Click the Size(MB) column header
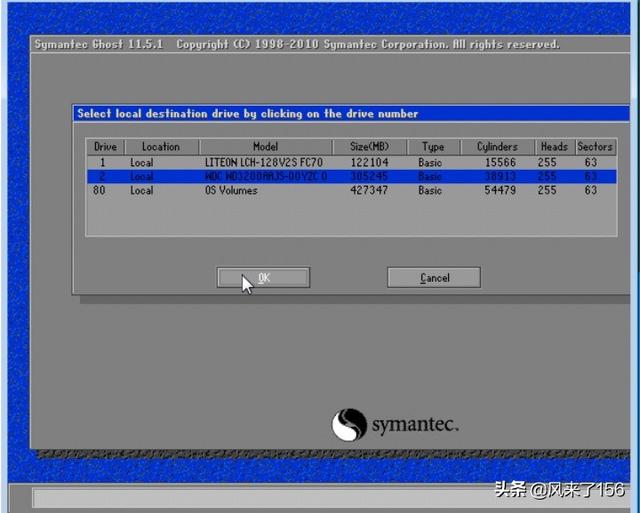 coord(369,147)
